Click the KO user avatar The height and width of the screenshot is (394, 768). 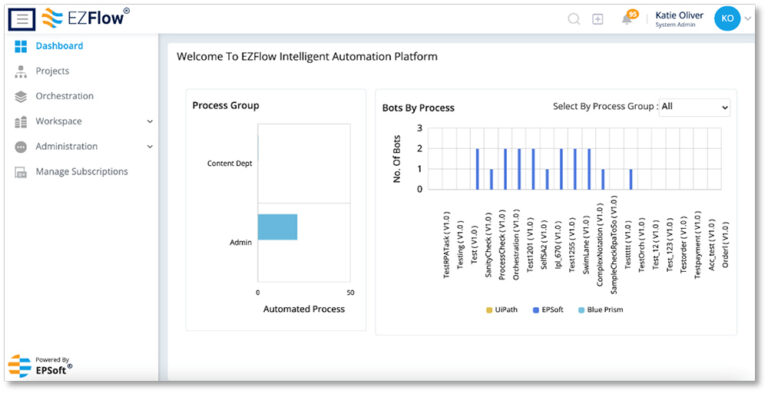(727, 18)
